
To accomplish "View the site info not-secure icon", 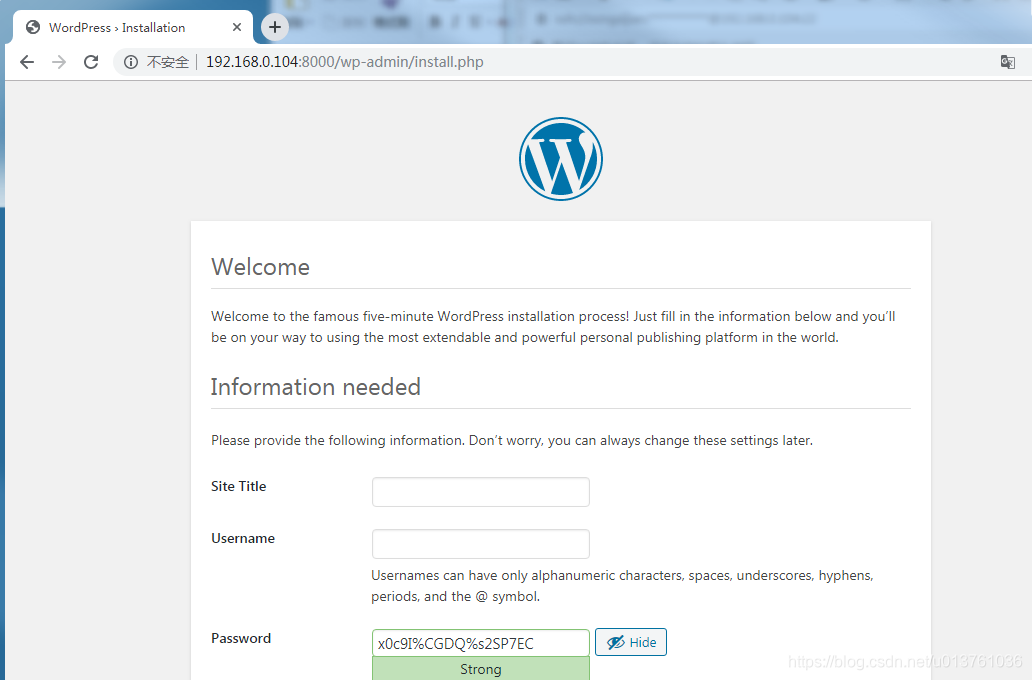I will tap(131, 62).
